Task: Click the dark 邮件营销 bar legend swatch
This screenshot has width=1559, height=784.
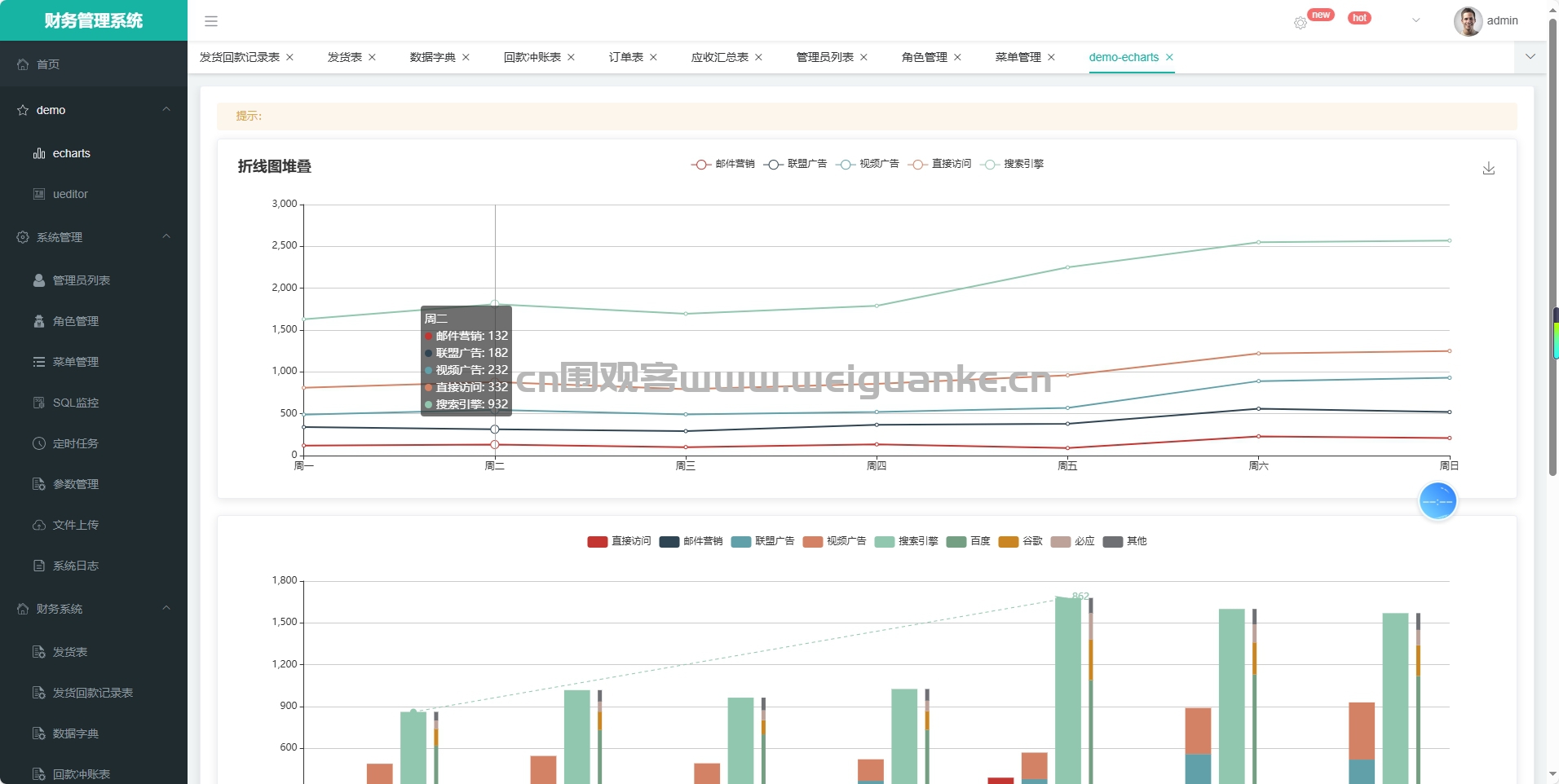Action: pos(669,542)
